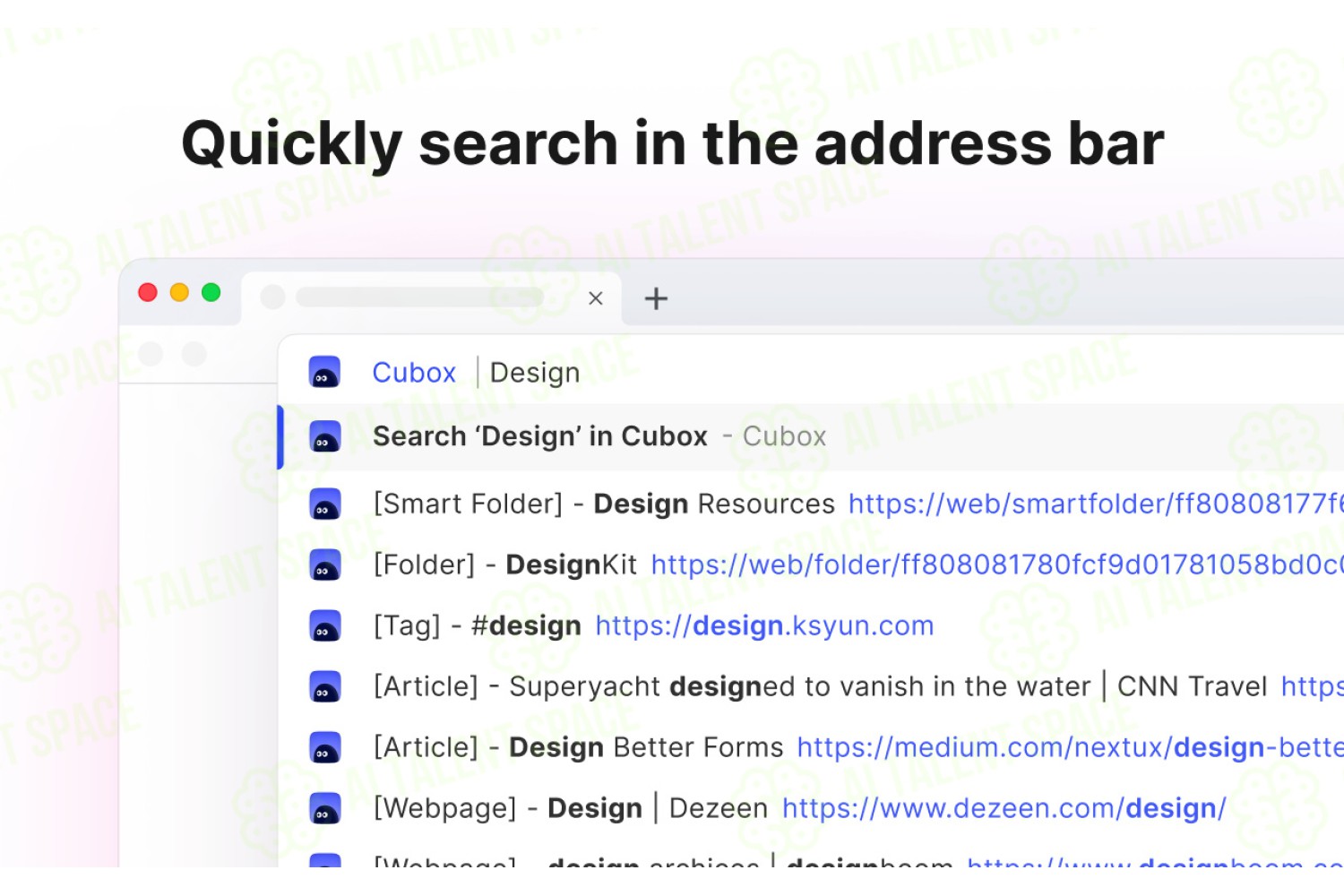This screenshot has width=1344, height=896.
Task: Click the Cubox icon in address bar
Action: point(324,372)
